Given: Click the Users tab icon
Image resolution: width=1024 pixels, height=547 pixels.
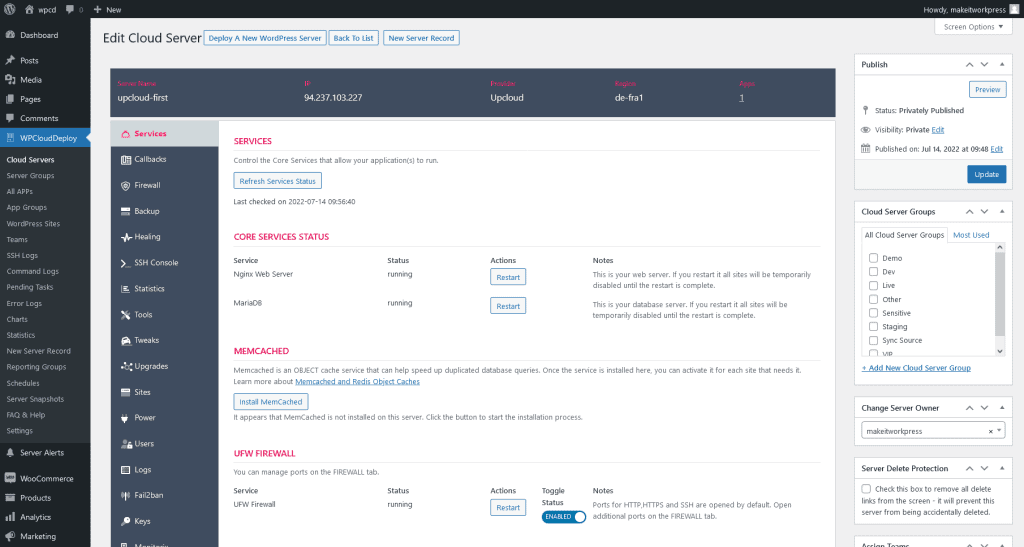Looking at the screenshot, I should click(126, 444).
